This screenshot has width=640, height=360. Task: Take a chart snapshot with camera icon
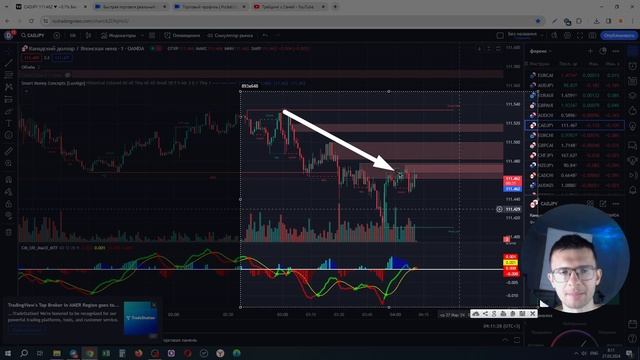[593, 36]
